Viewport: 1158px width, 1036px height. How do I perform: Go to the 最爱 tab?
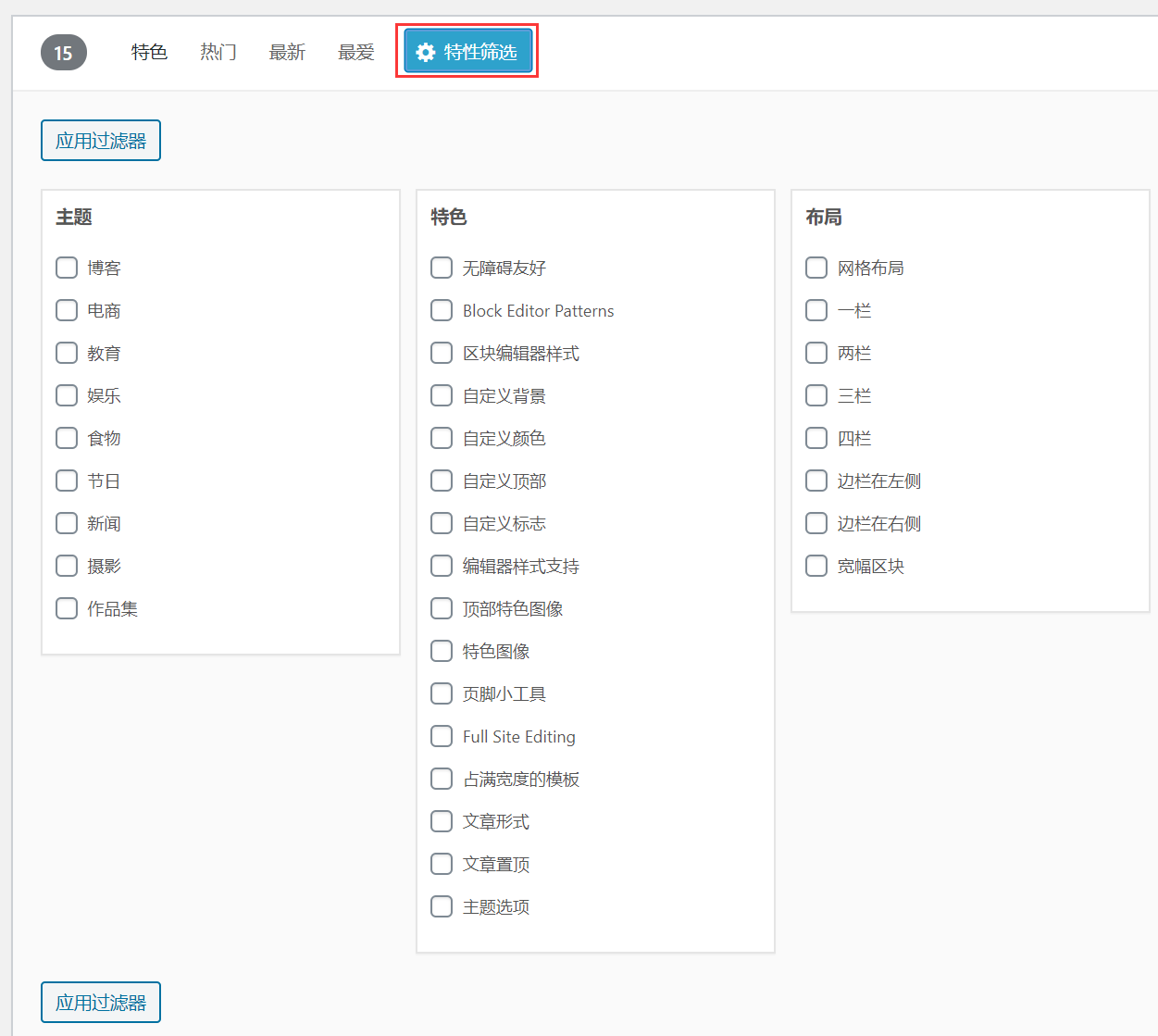[x=356, y=52]
